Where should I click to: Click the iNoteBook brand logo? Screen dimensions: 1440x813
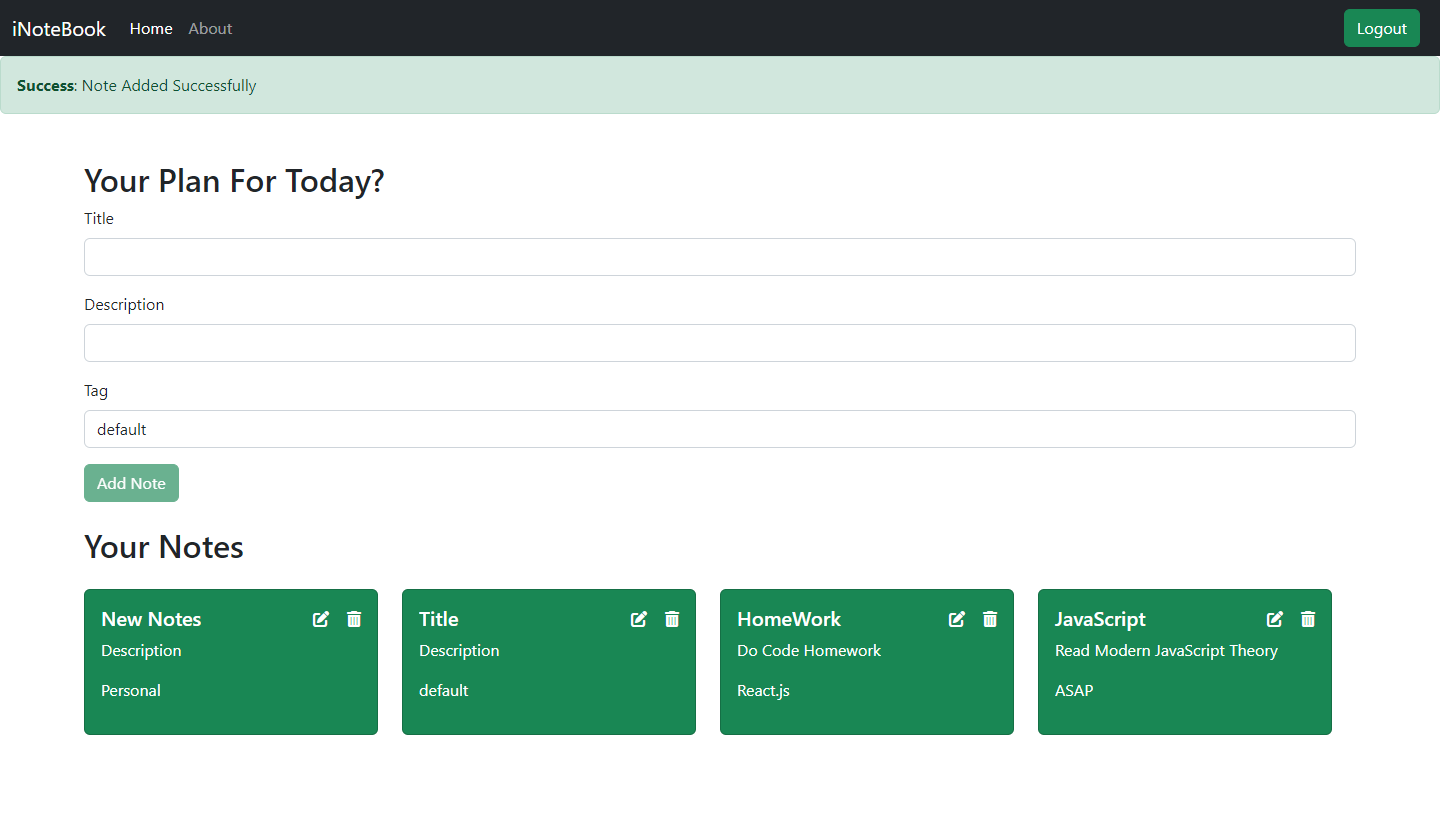point(59,29)
